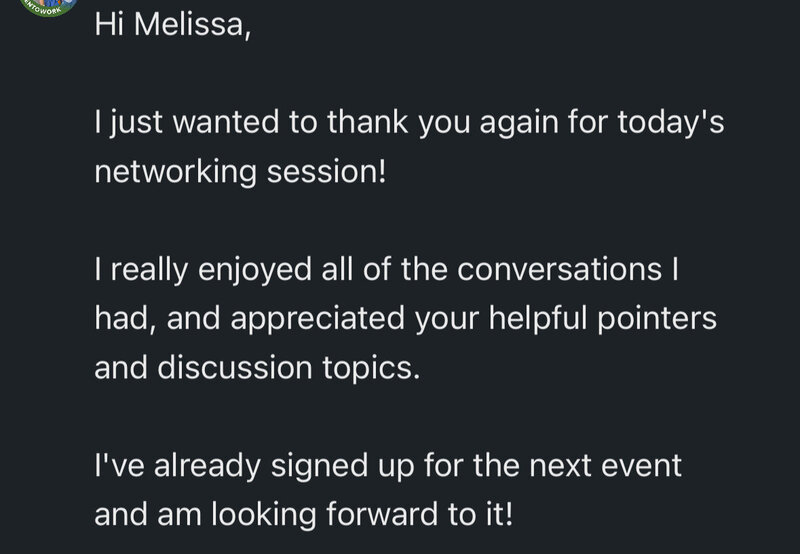Viewport: 800px width, 554px height.
Task: Click the word 'forward' in the last line
Action: 382,514
